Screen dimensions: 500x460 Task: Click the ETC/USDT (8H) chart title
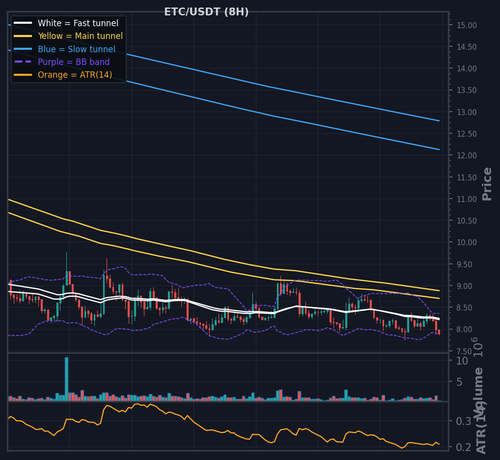point(206,12)
